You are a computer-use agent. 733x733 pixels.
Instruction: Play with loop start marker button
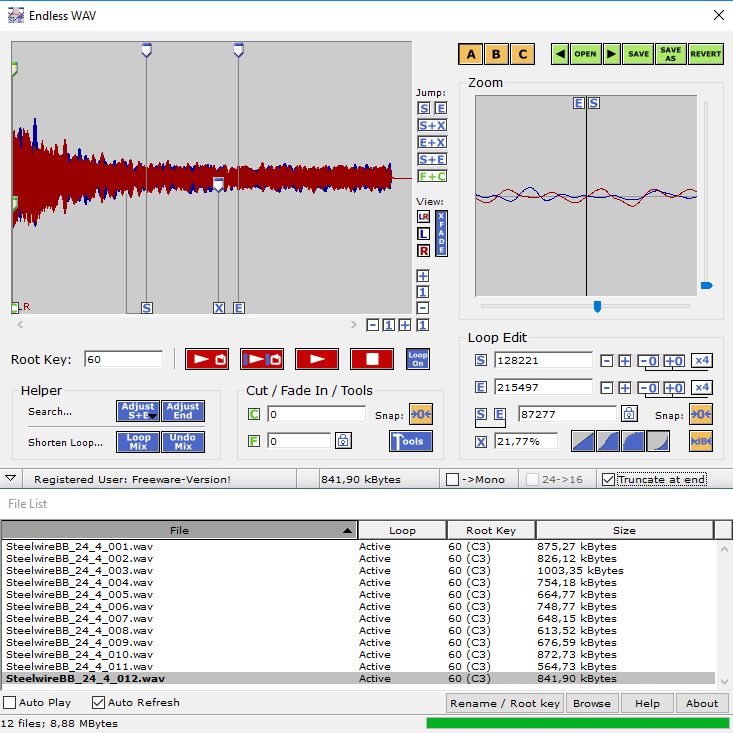point(207,359)
